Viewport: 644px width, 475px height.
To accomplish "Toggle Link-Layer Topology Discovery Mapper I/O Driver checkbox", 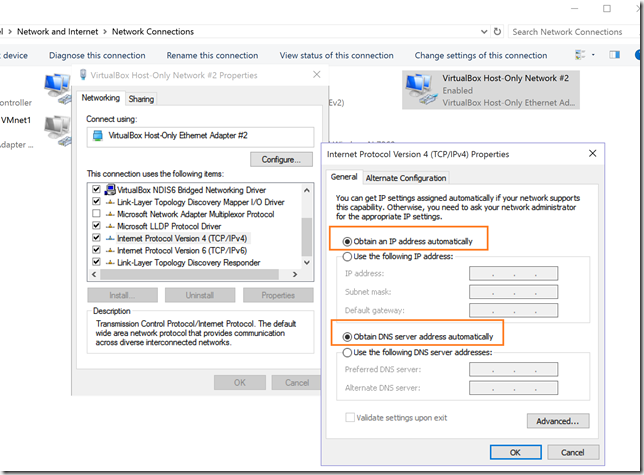I will (x=97, y=202).
